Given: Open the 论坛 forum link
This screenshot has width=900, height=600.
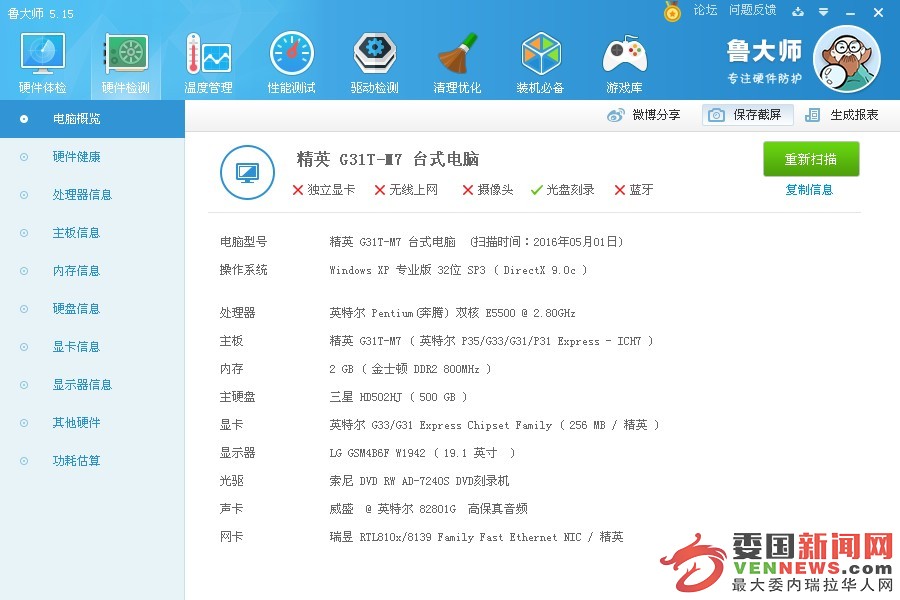Looking at the screenshot, I should click(x=705, y=10).
